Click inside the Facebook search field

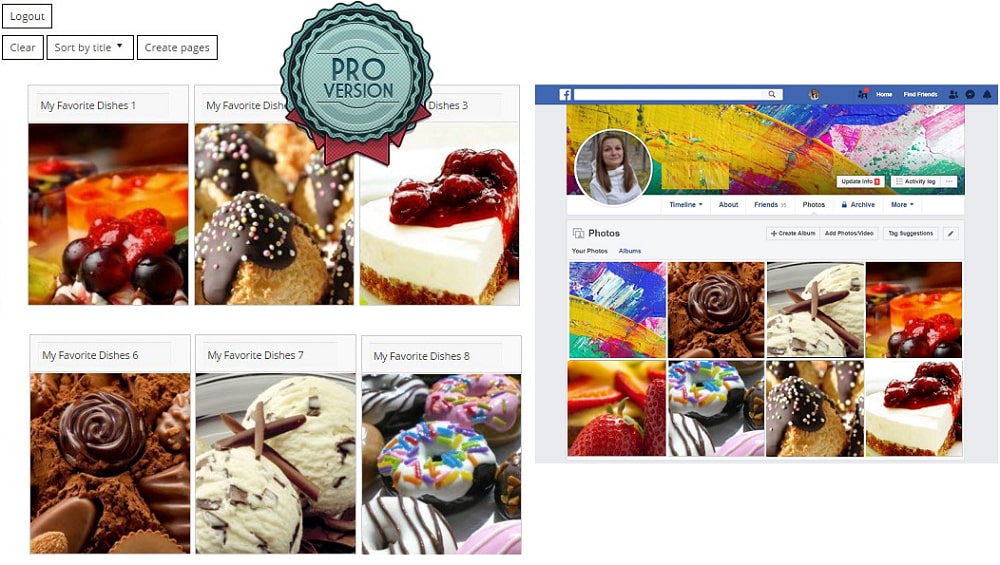[x=668, y=94]
